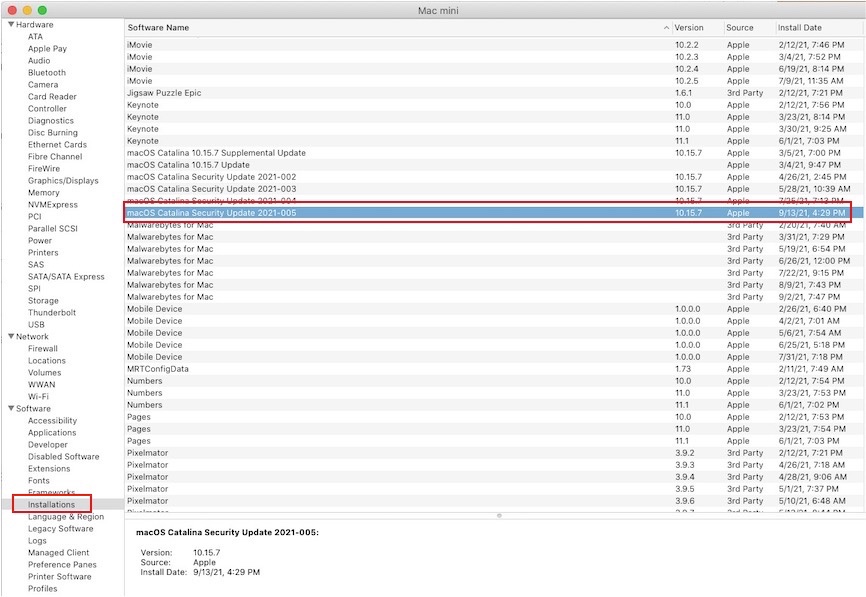
Task: Select macOS Catalina 10.15.7 Supplemental Update row
Action: 494,153
